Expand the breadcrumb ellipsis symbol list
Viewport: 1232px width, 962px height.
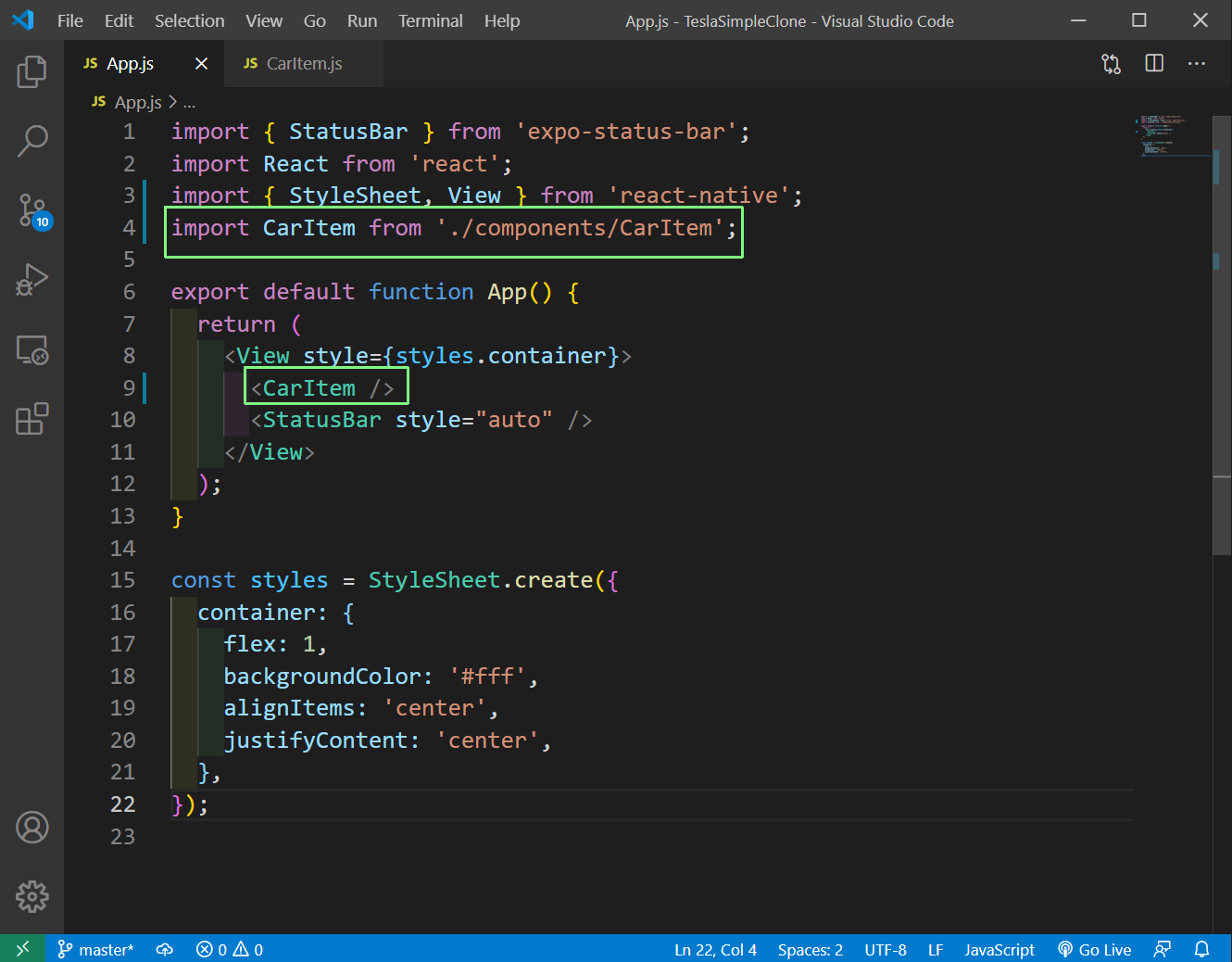click(x=189, y=103)
